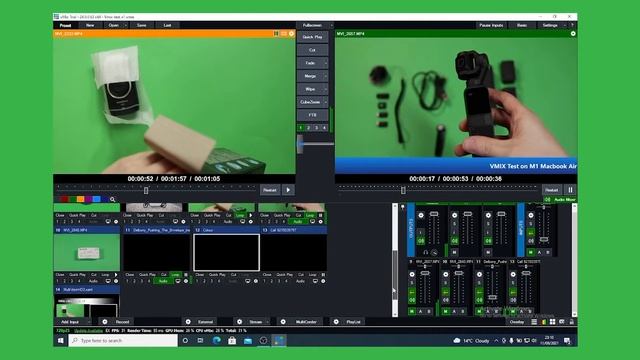640x360 pixels.
Task: Play the preview video clip
Action: [288, 190]
